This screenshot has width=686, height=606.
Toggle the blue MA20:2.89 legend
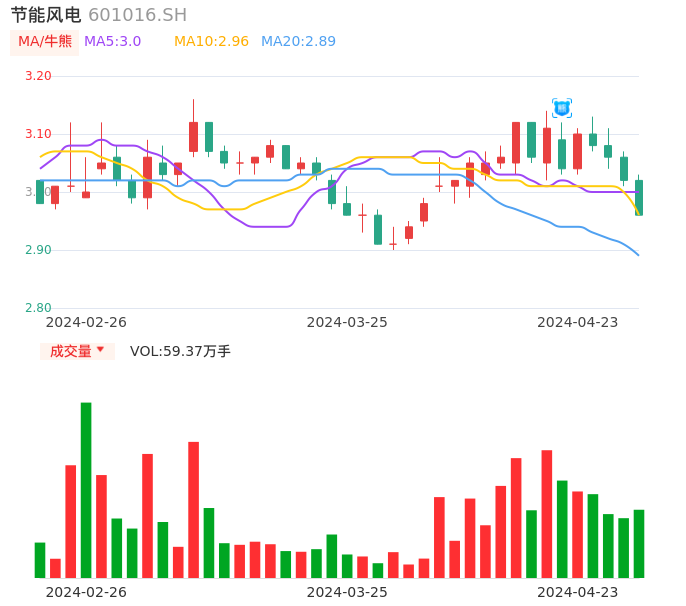(x=298, y=42)
